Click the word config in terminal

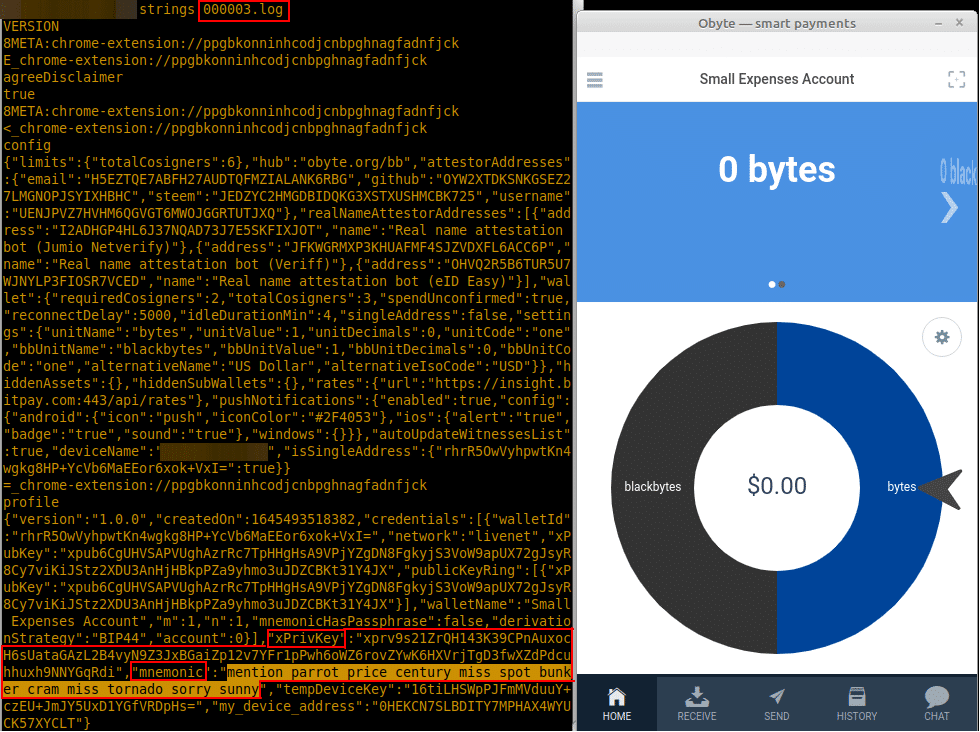pyautogui.click(x=27, y=146)
